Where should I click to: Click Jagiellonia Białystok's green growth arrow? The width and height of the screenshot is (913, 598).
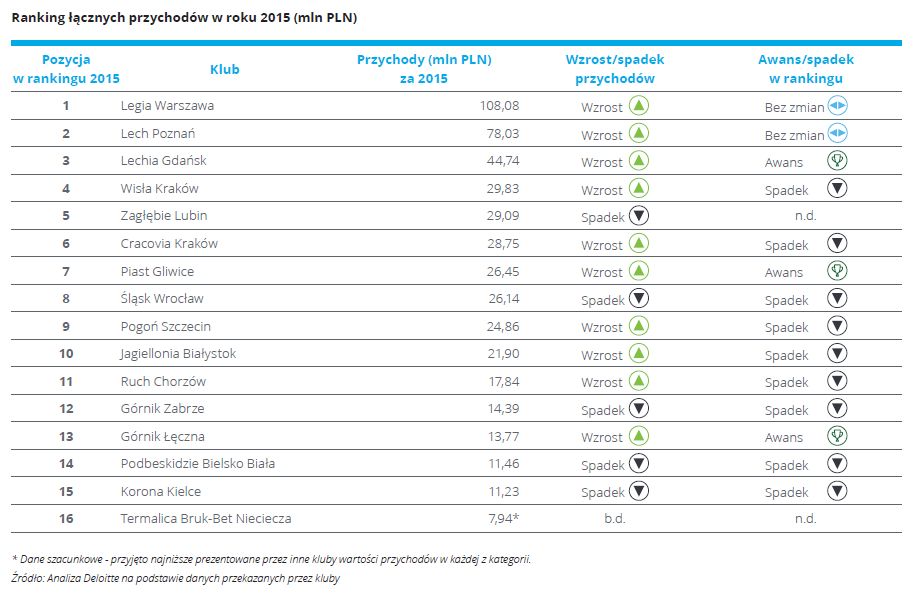point(639,353)
